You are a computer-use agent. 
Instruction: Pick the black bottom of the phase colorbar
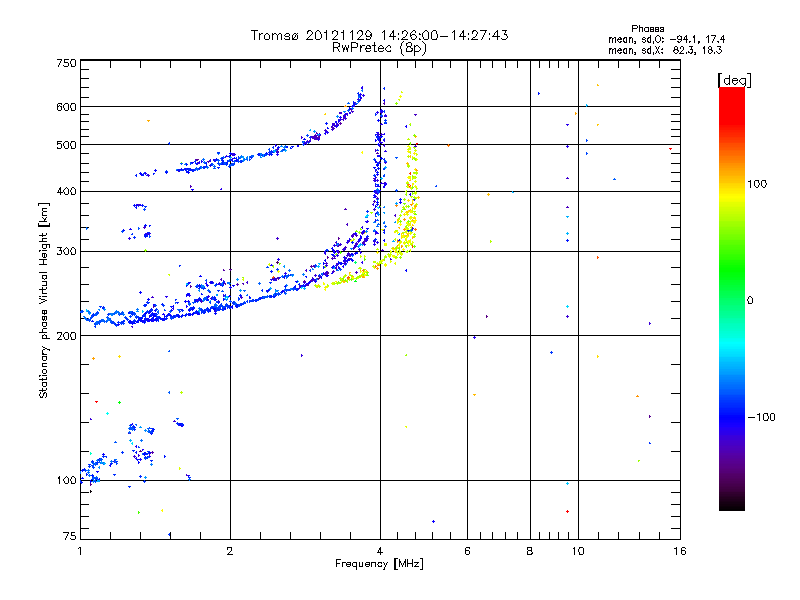[732, 503]
